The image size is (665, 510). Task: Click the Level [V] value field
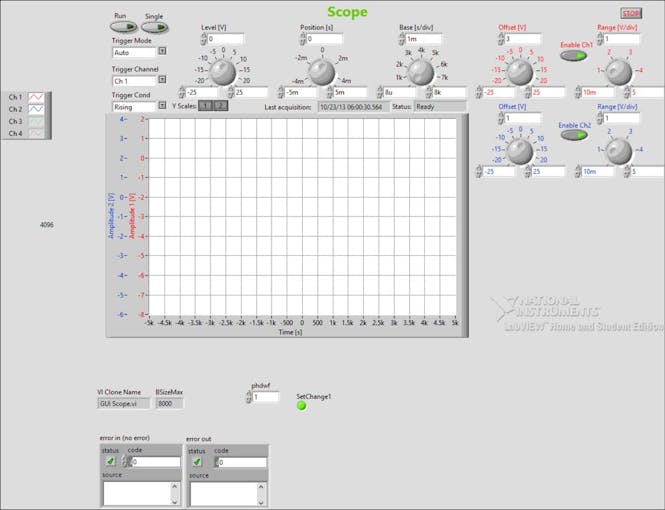[x=226, y=39]
